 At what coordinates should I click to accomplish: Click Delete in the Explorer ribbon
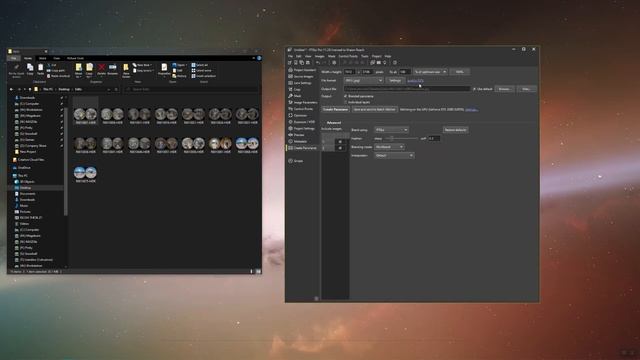point(102,69)
